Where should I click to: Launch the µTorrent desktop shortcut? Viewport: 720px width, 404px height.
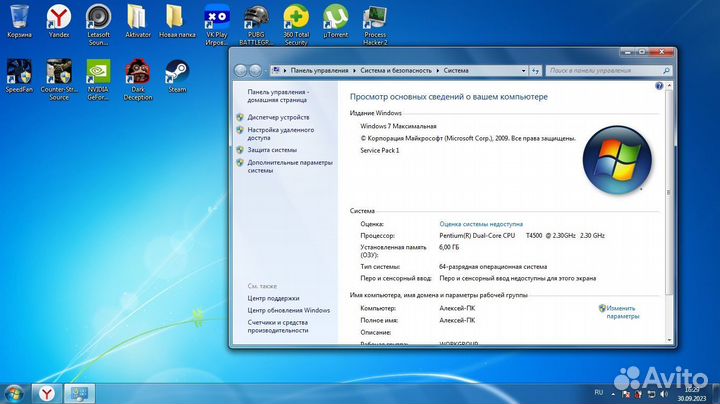(x=335, y=22)
